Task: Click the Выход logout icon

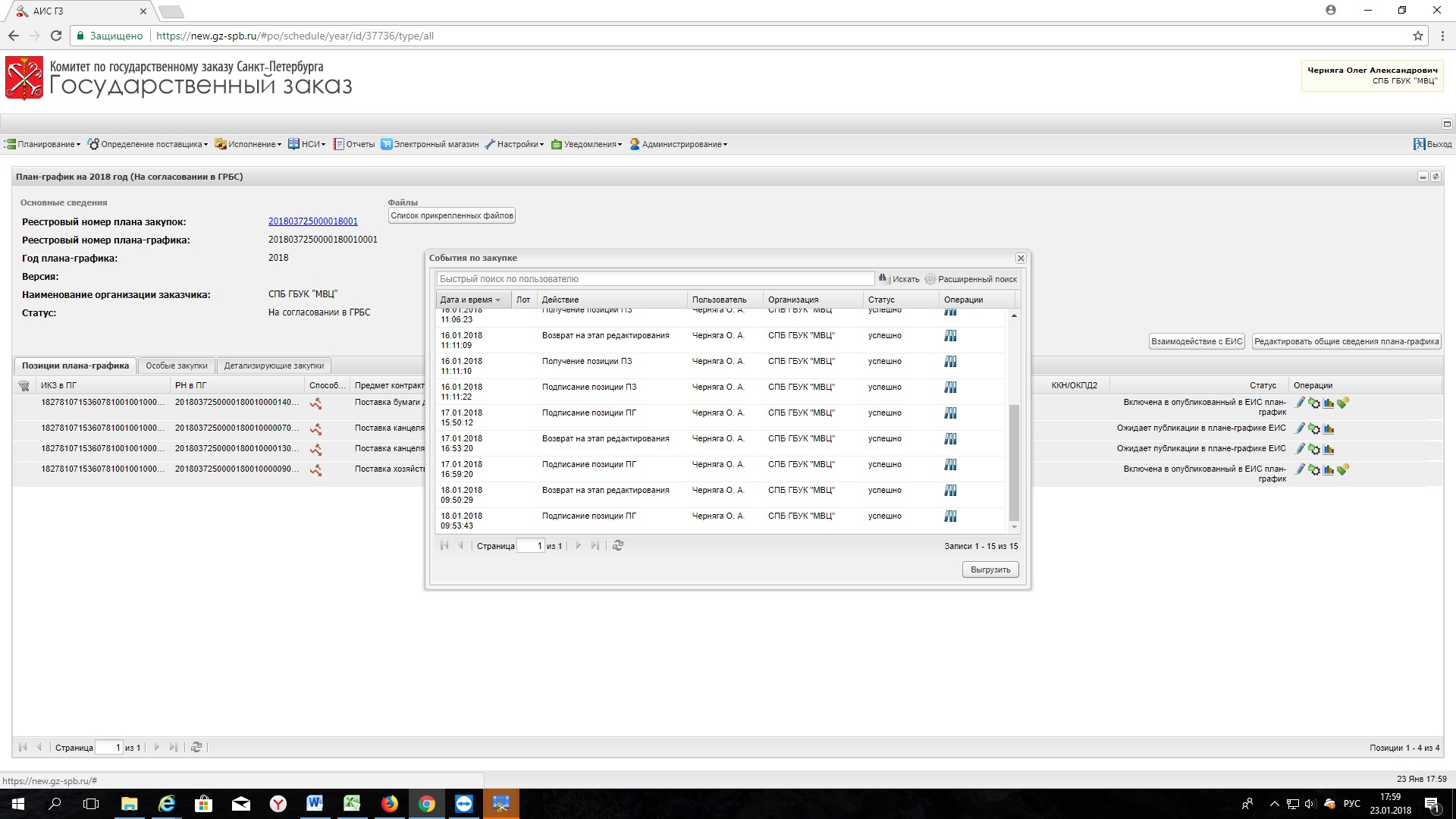Action: [x=1419, y=144]
